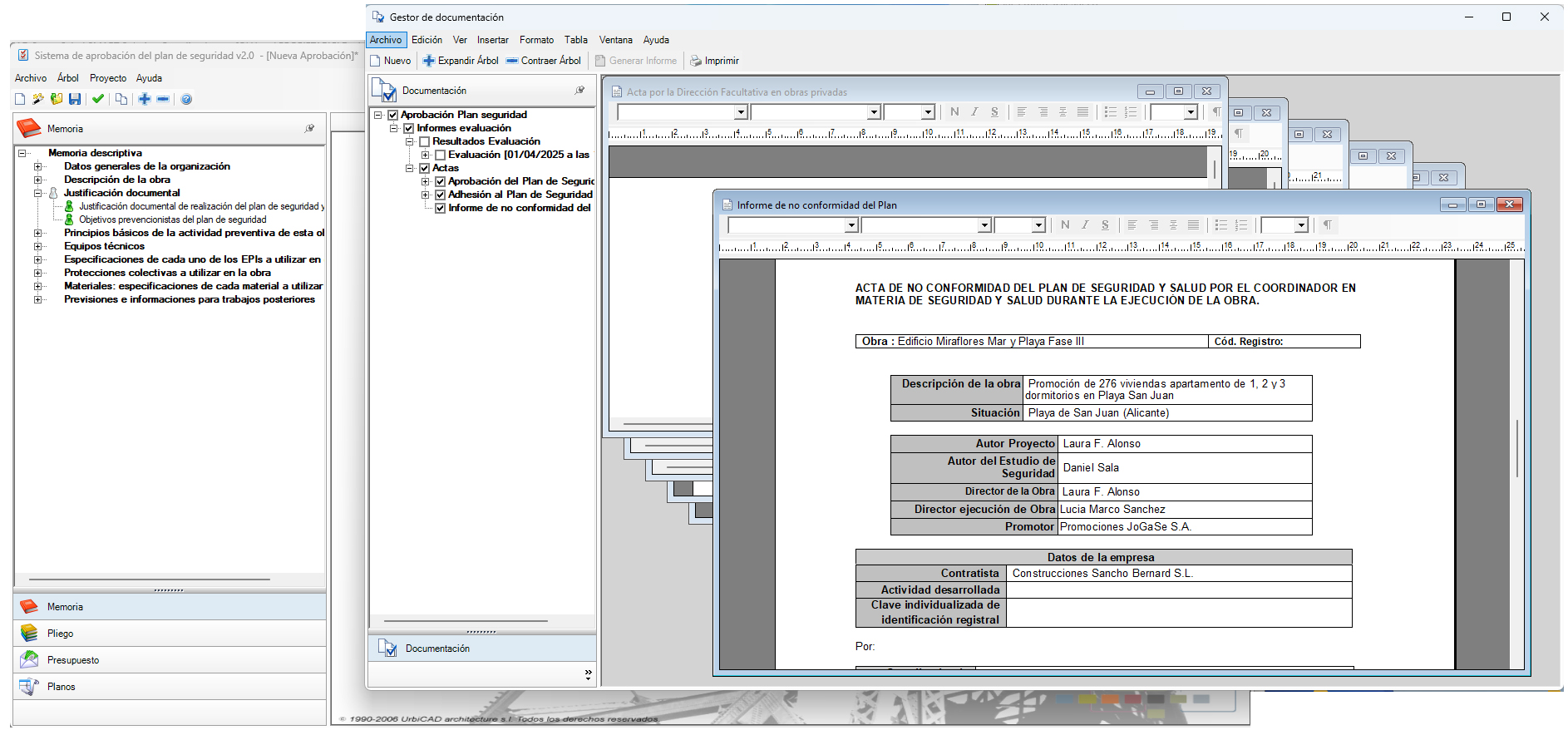
Task: Expand Datos generales de la organización node
Action: [x=37, y=166]
